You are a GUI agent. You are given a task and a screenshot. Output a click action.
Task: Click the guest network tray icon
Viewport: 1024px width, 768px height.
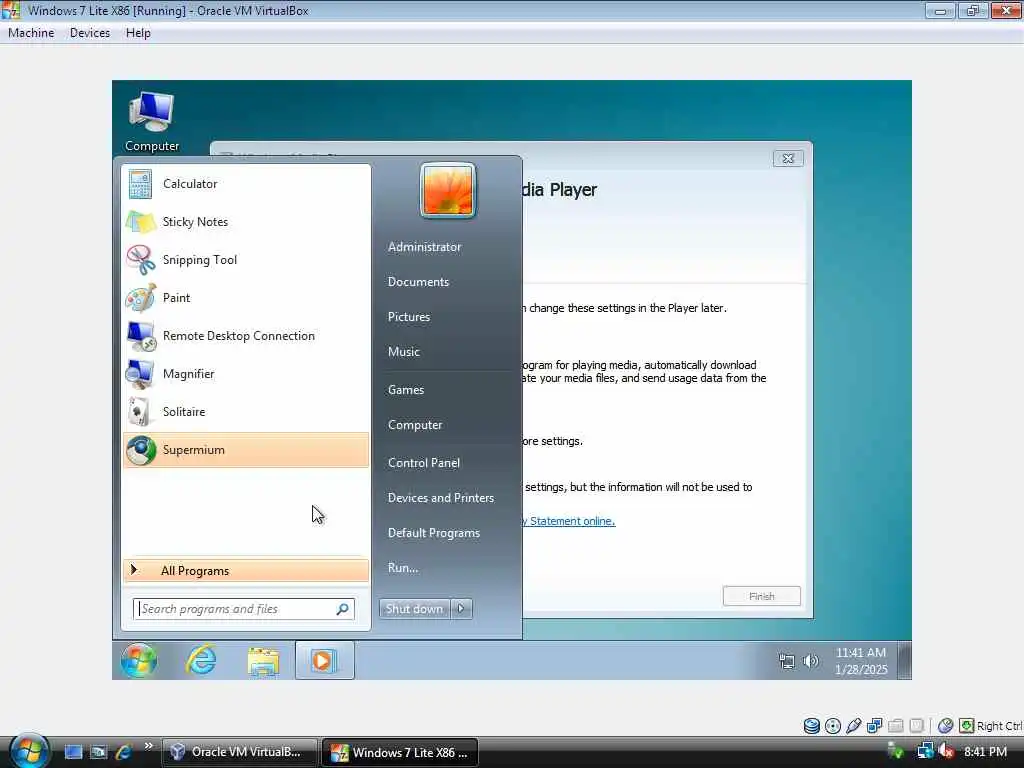pyautogui.click(x=787, y=662)
